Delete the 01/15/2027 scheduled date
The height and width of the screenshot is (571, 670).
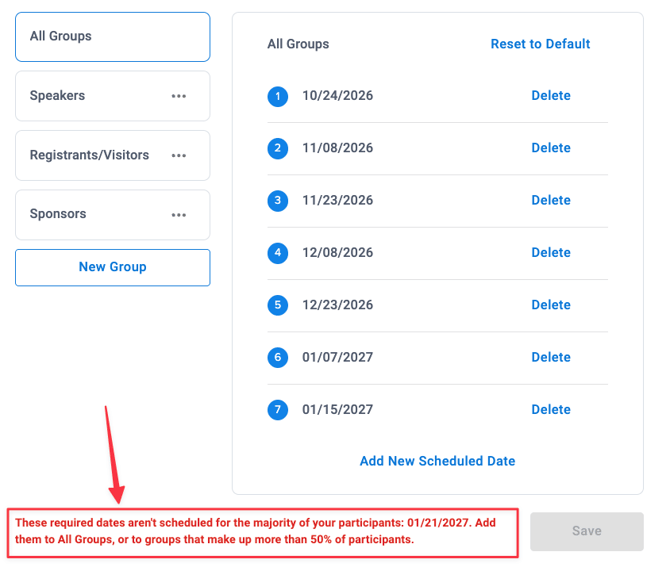click(x=551, y=410)
